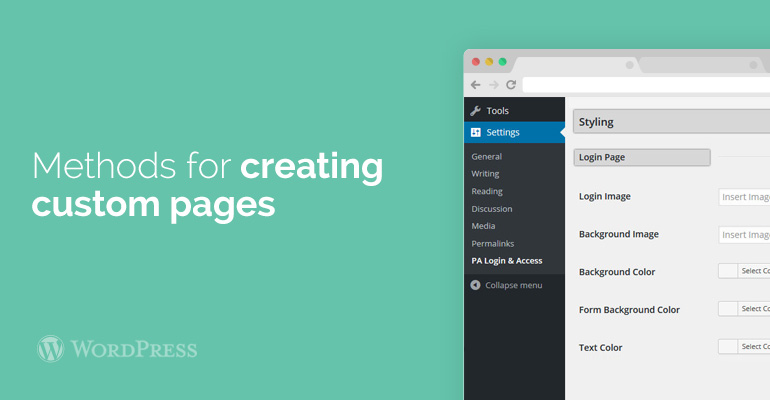Reload the page with refresh icon

tap(511, 84)
